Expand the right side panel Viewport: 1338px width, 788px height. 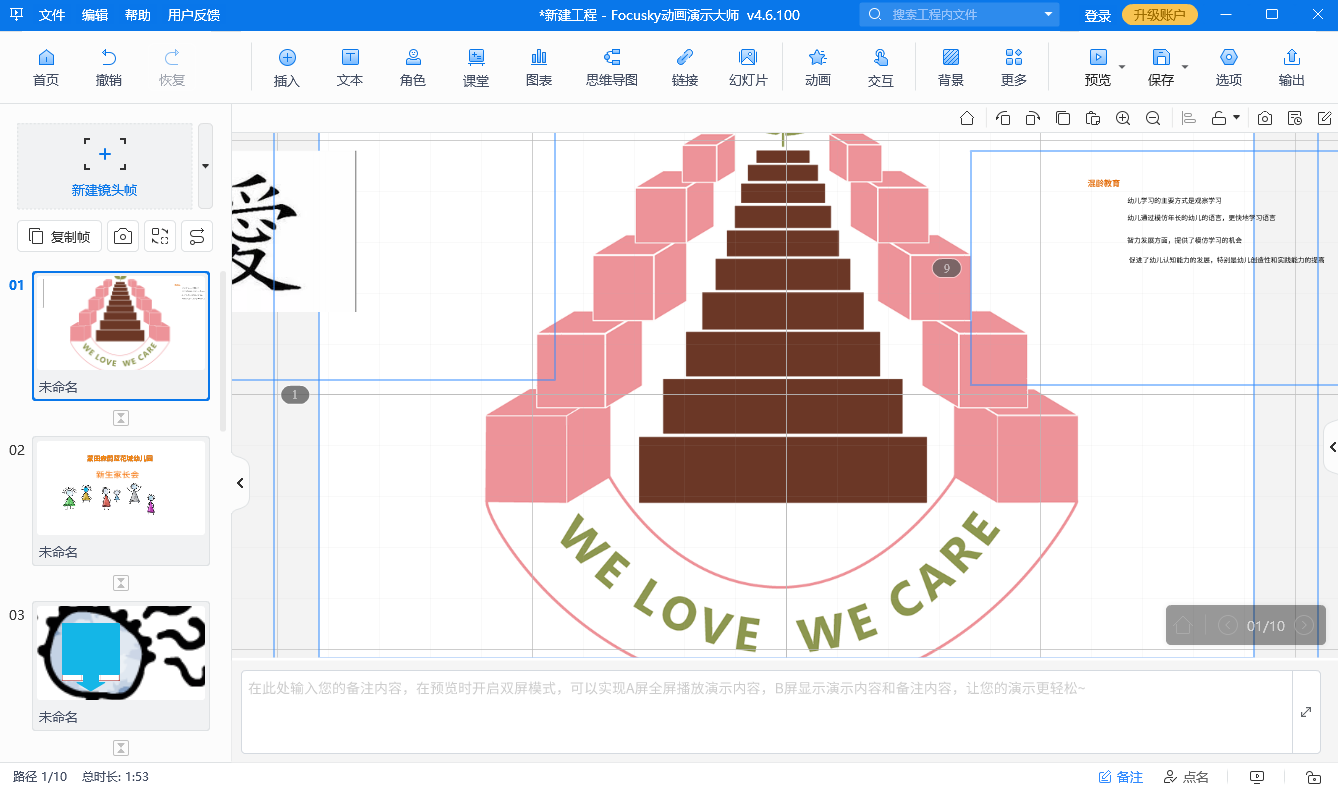coord(1331,448)
